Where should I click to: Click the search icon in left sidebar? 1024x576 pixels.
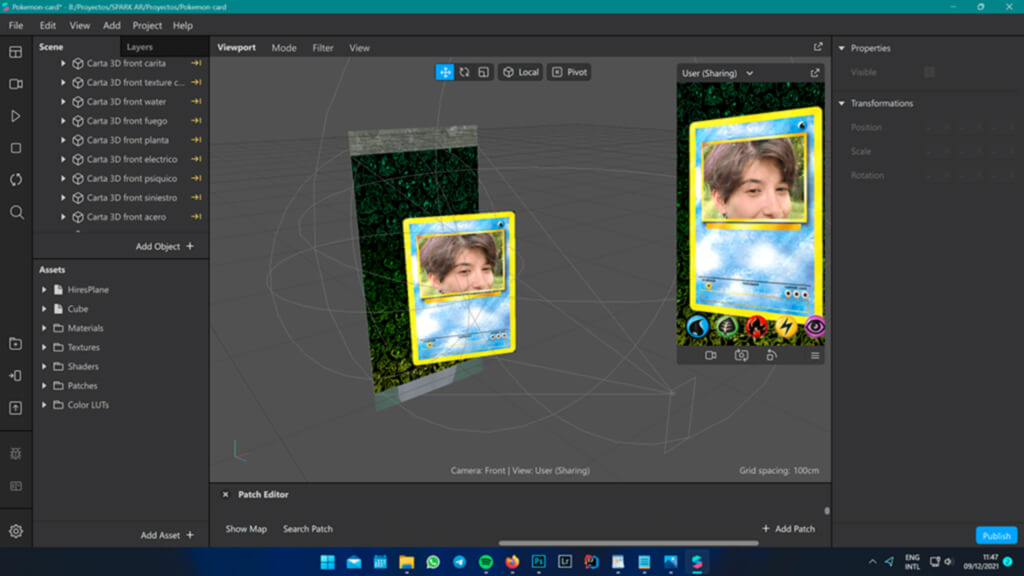(x=14, y=212)
